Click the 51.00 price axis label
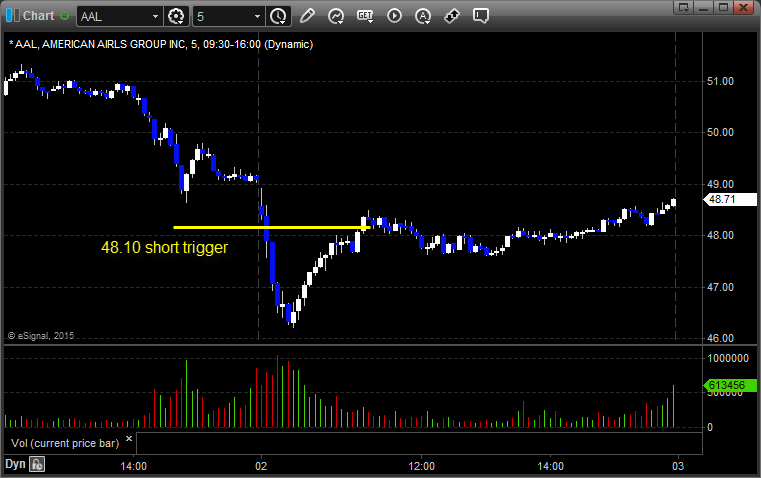The width and height of the screenshot is (761, 478). pyautogui.click(x=720, y=81)
